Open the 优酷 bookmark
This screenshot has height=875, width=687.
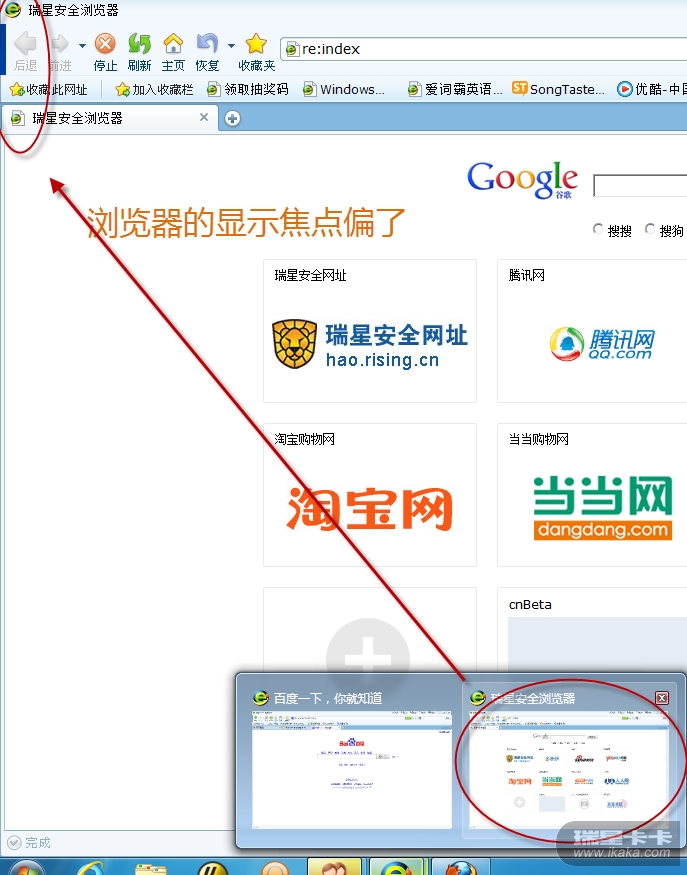[x=651, y=89]
